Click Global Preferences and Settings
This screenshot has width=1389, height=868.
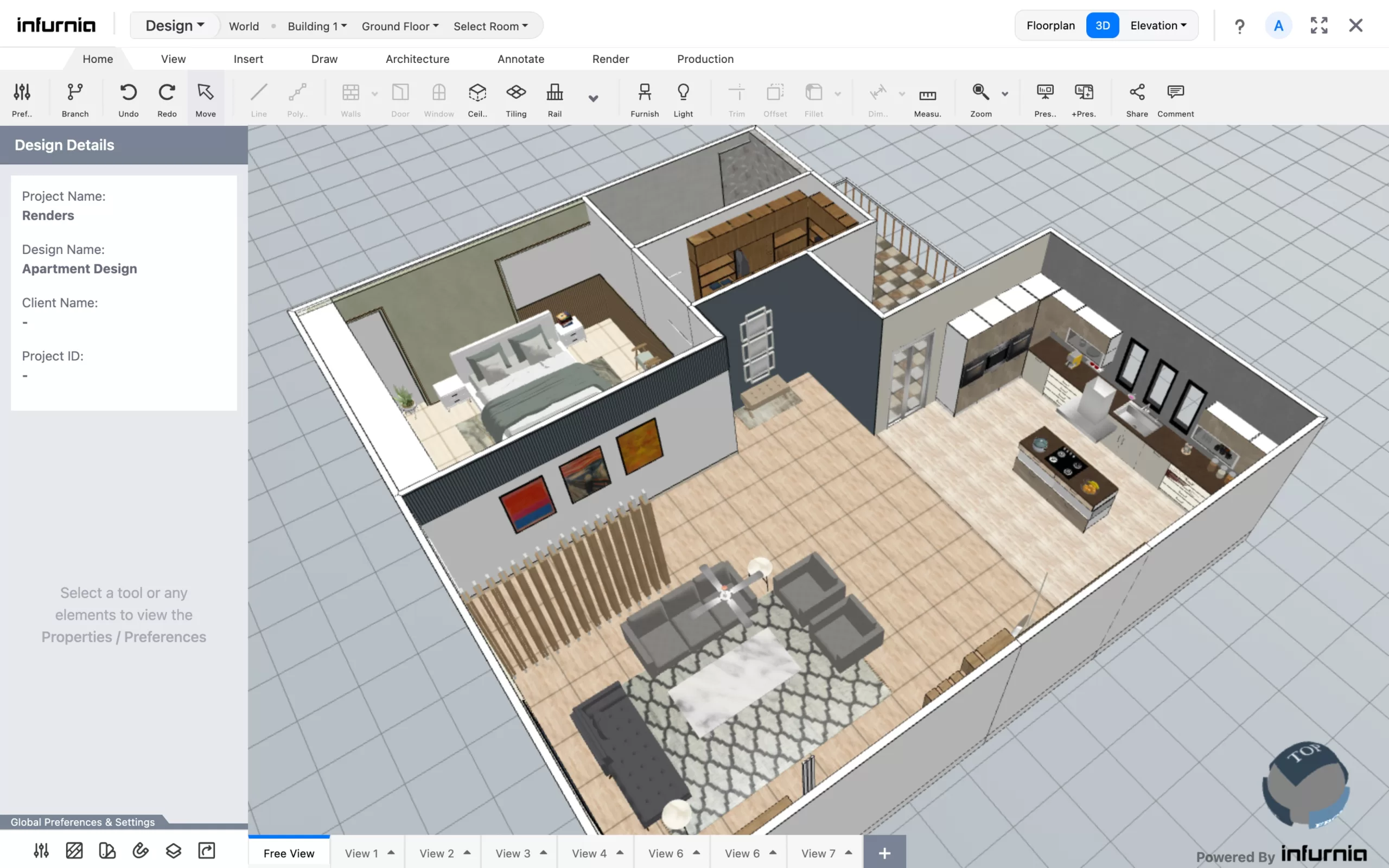tap(82, 822)
